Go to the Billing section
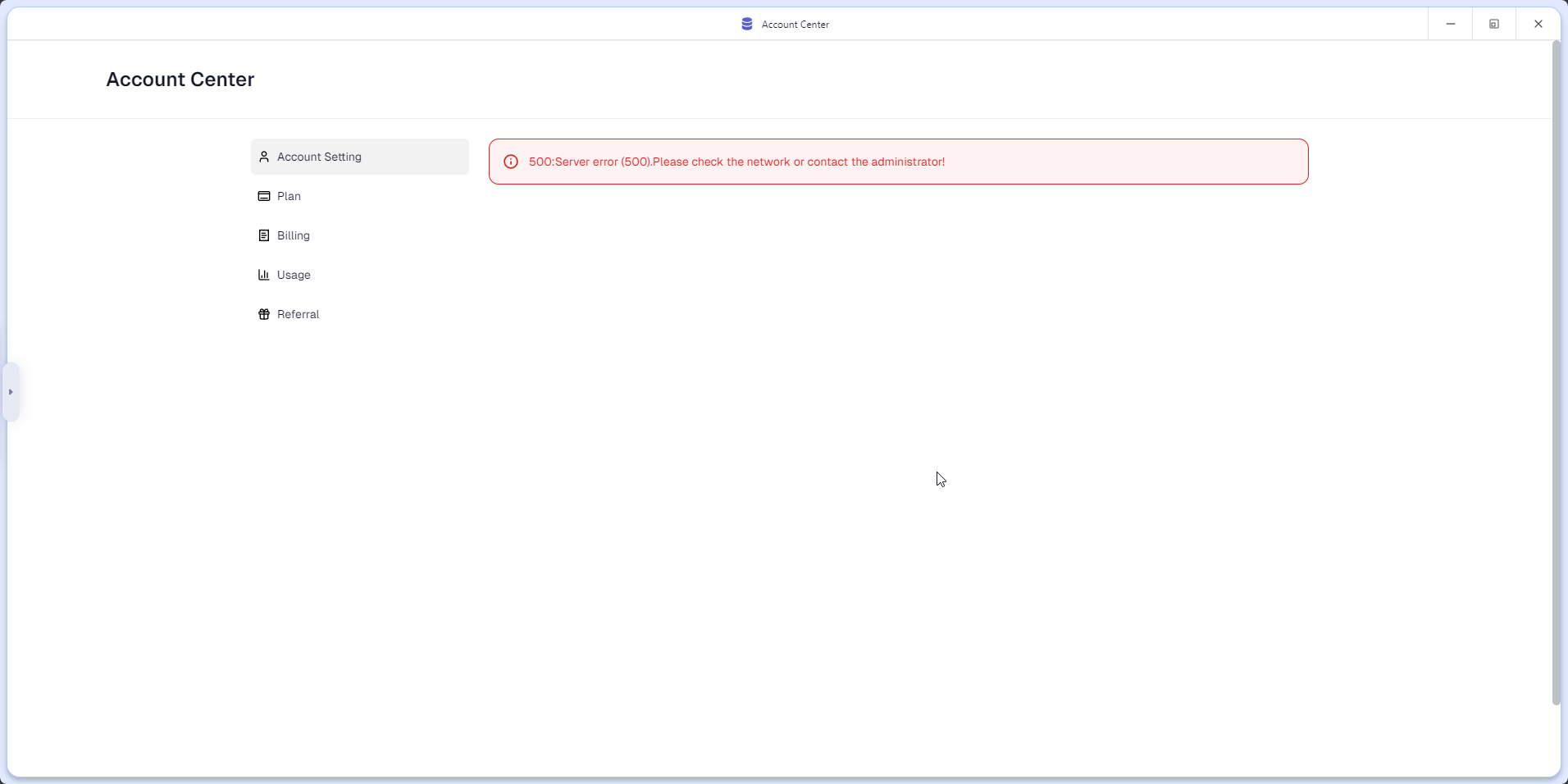 click(294, 235)
